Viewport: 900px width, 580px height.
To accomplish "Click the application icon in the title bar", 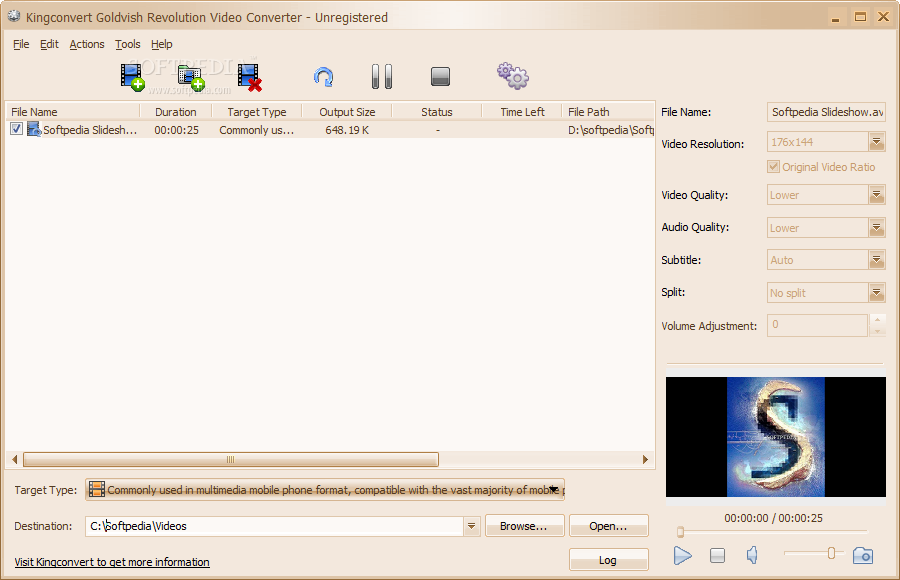I will [x=14, y=17].
